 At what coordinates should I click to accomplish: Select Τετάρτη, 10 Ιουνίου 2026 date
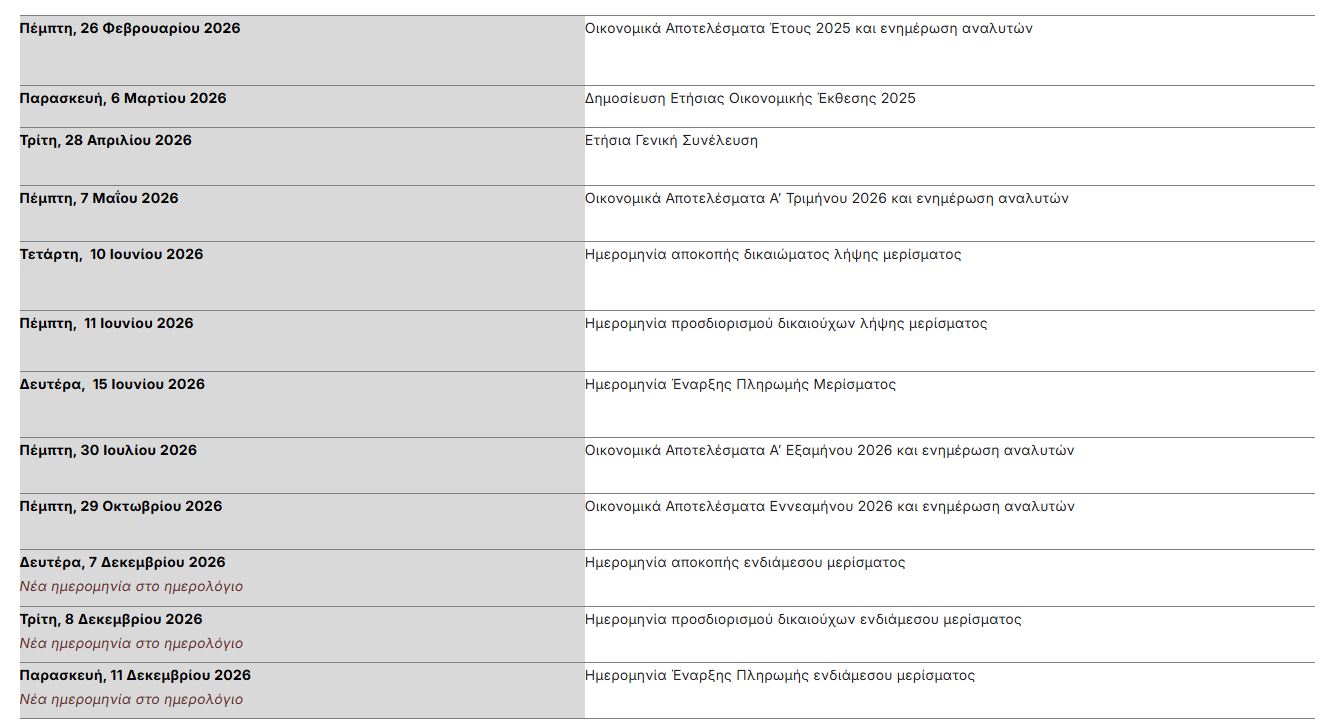tap(111, 254)
